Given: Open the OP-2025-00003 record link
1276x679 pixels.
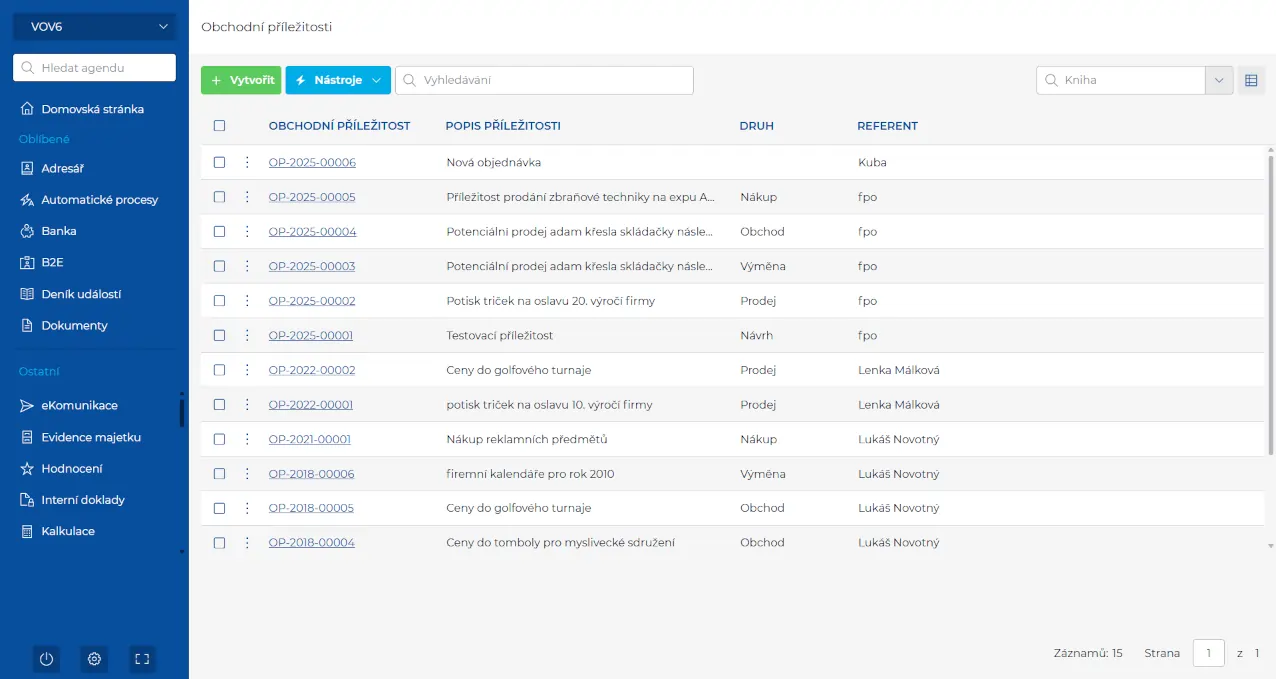Looking at the screenshot, I should coord(312,266).
